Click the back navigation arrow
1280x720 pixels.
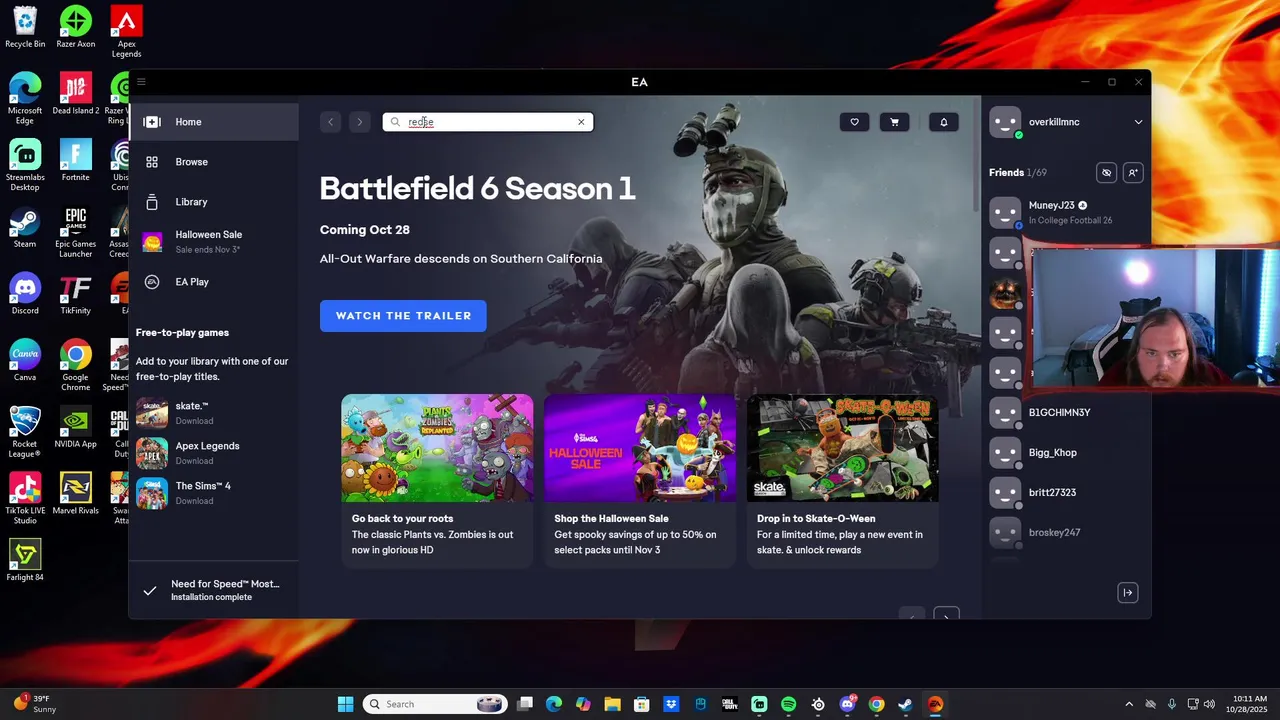click(330, 122)
